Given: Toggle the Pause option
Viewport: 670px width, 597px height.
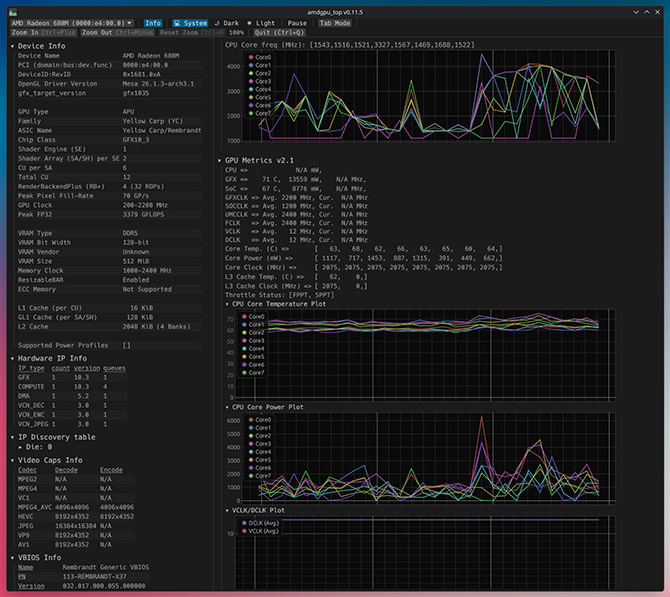Looking at the screenshot, I should 297,23.
